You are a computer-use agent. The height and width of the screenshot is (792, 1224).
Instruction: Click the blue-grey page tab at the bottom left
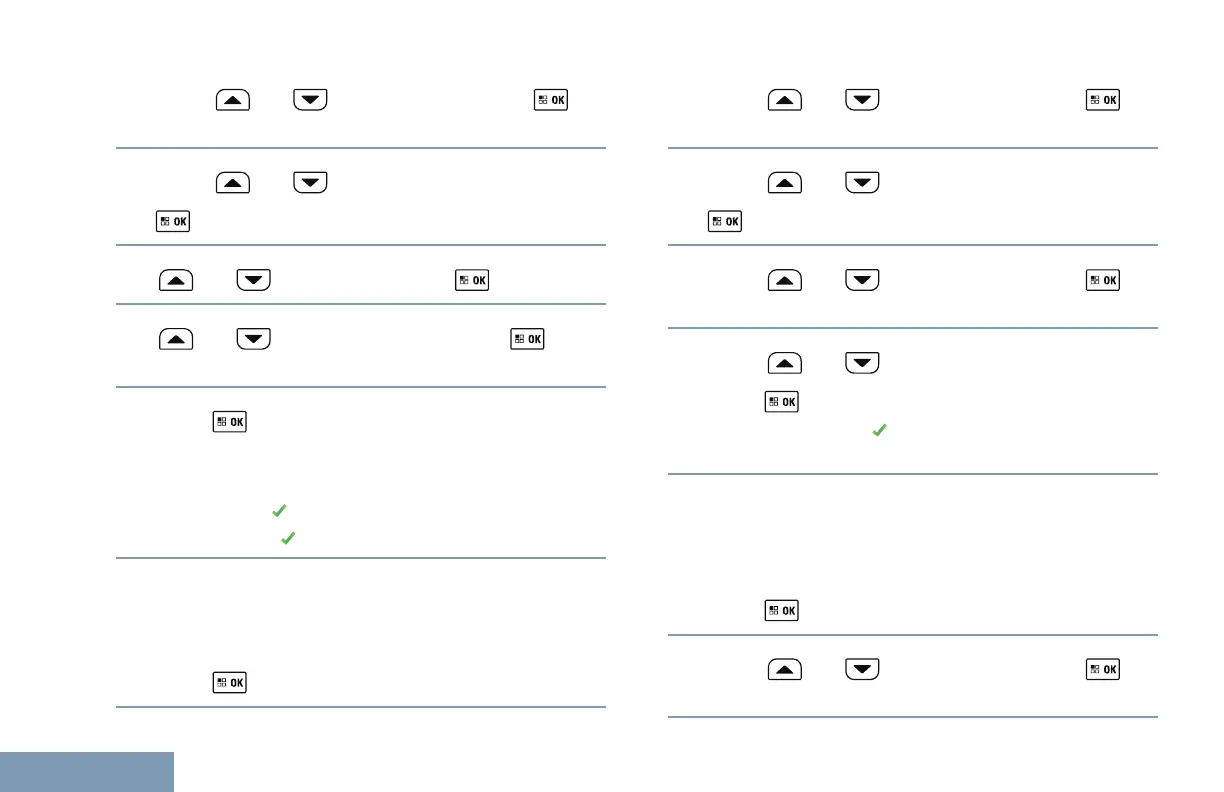87,771
